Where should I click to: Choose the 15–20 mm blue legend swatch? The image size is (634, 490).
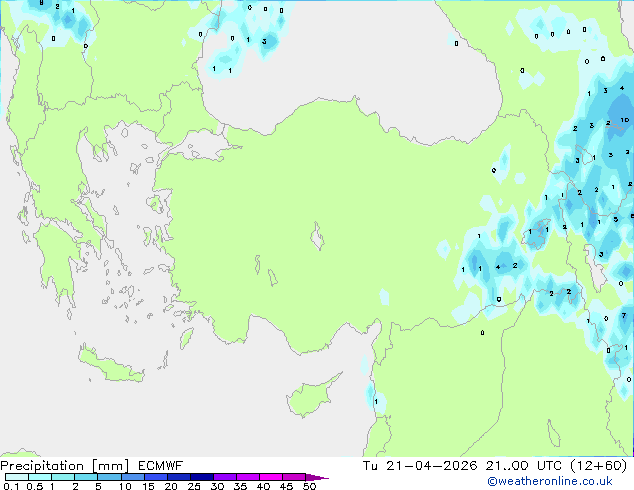coord(155,477)
